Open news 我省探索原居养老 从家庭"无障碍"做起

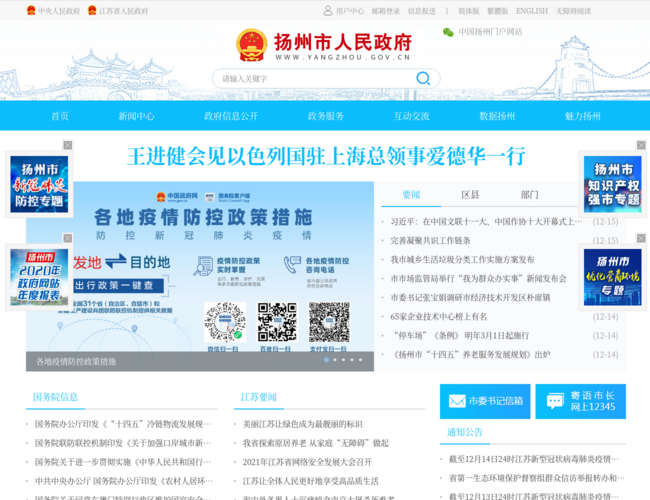point(315,444)
